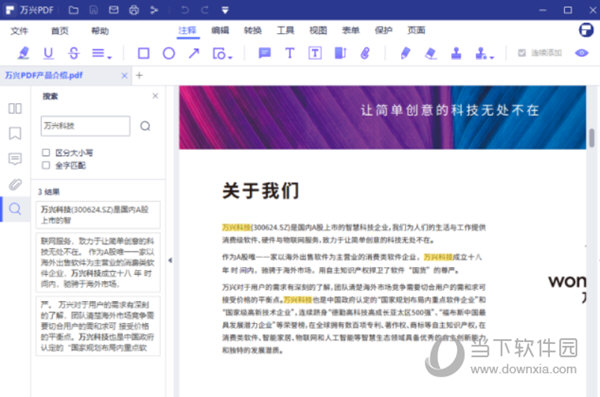Open the 帮助 menu
600x397 pixels.
[100, 31]
